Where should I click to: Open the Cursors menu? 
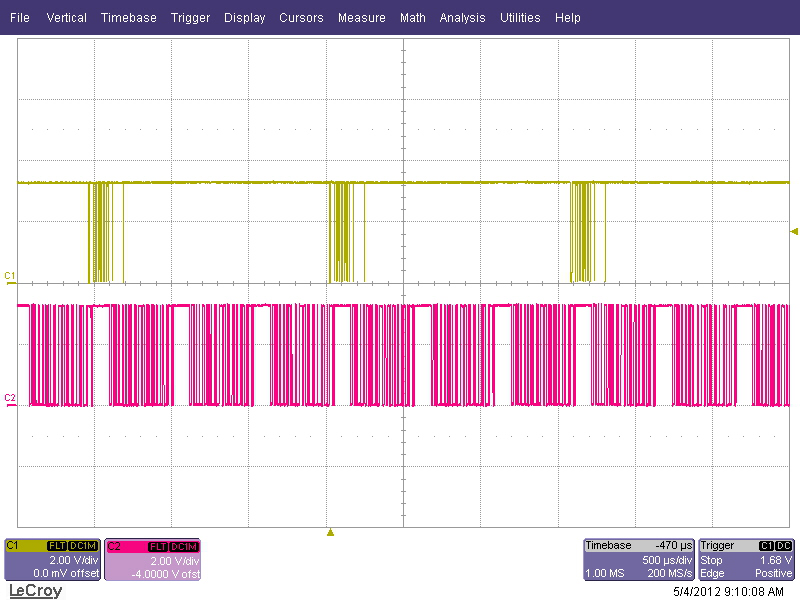coord(301,17)
